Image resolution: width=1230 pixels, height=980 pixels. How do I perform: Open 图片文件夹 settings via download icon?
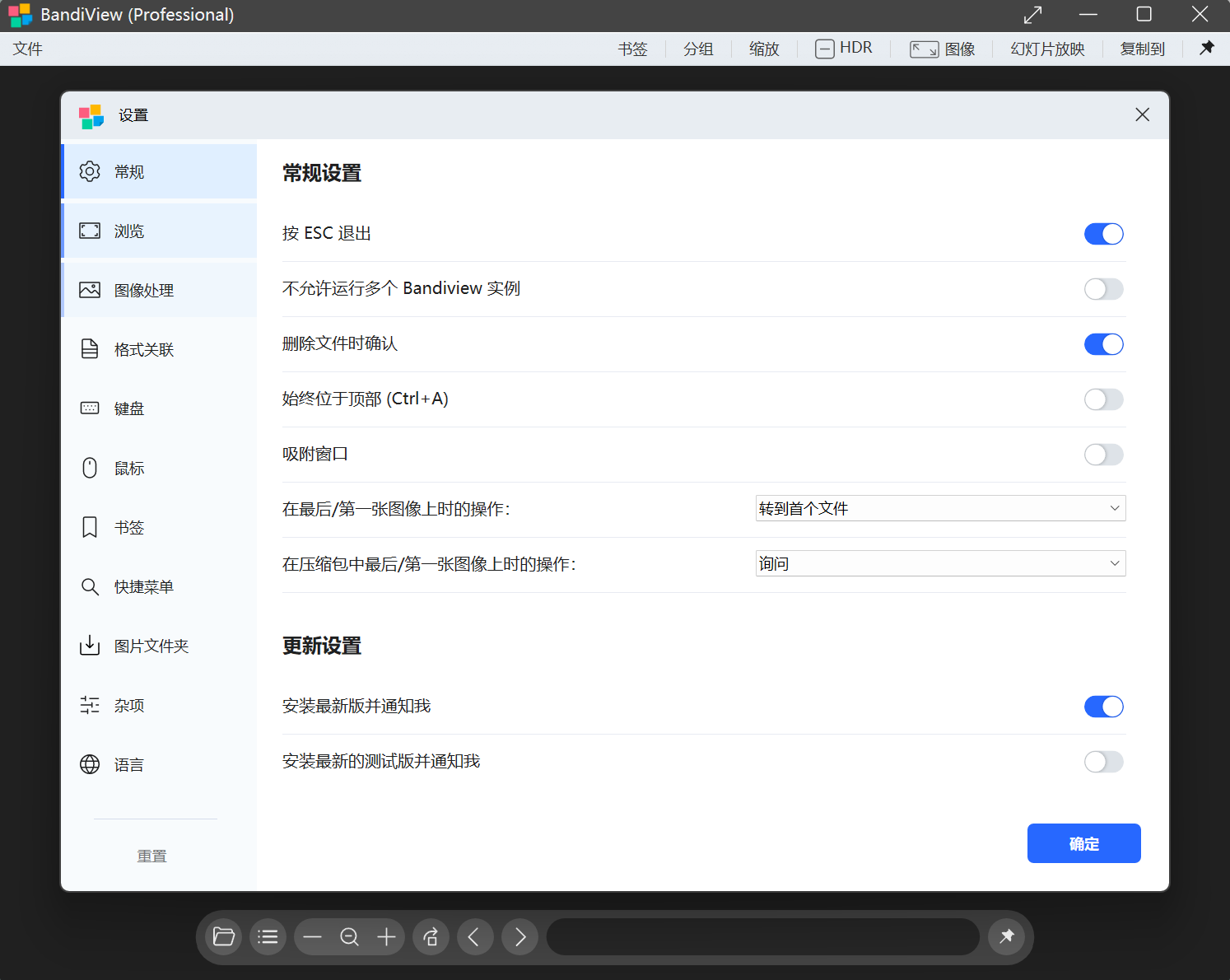[x=89, y=646]
